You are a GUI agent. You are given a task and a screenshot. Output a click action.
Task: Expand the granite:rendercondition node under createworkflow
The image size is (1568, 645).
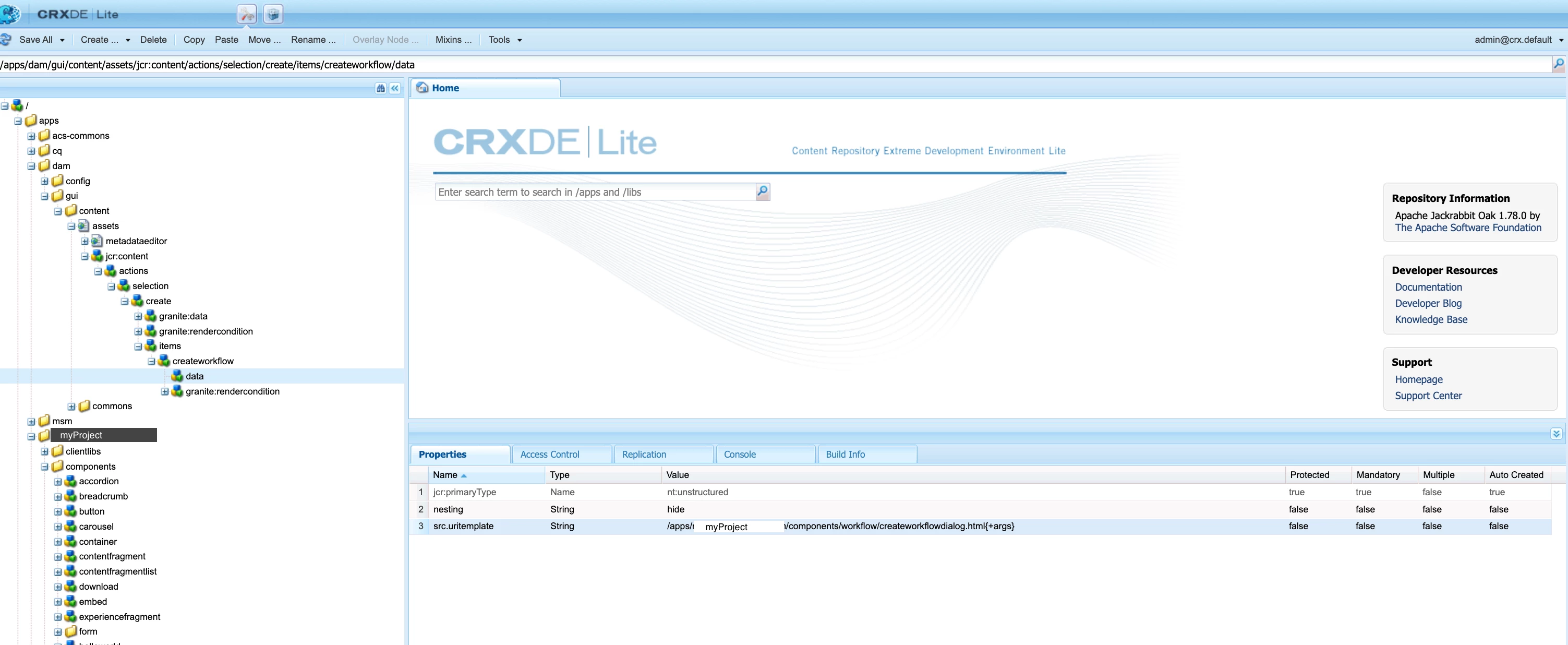click(x=164, y=391)
